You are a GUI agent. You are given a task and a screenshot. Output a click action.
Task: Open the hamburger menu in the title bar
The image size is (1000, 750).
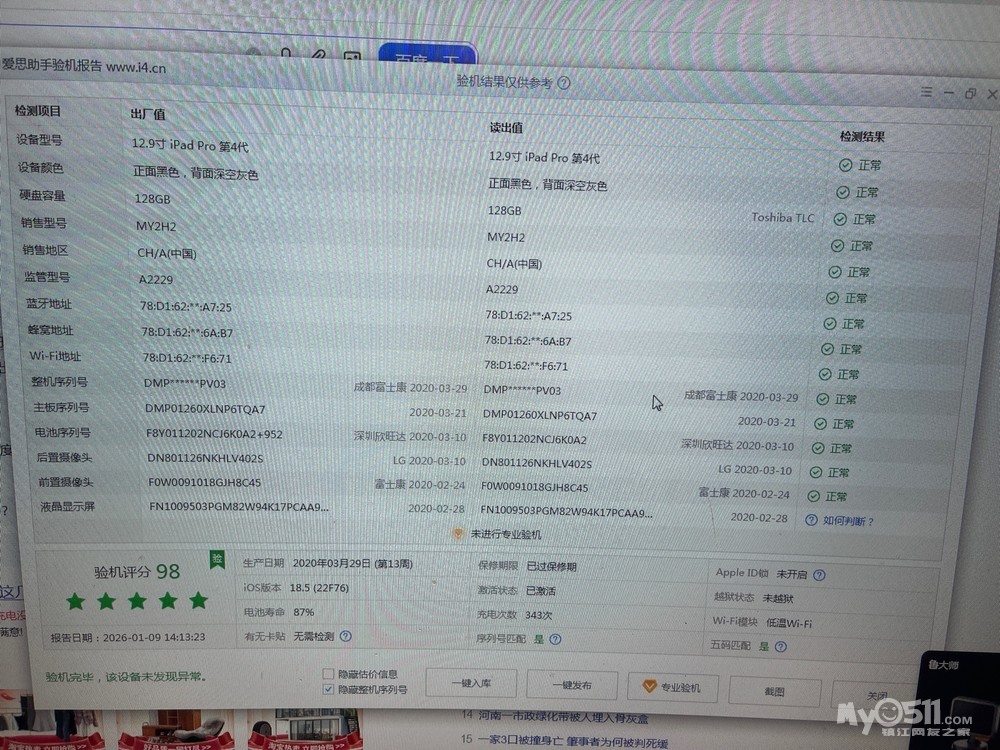pos(926,92)
